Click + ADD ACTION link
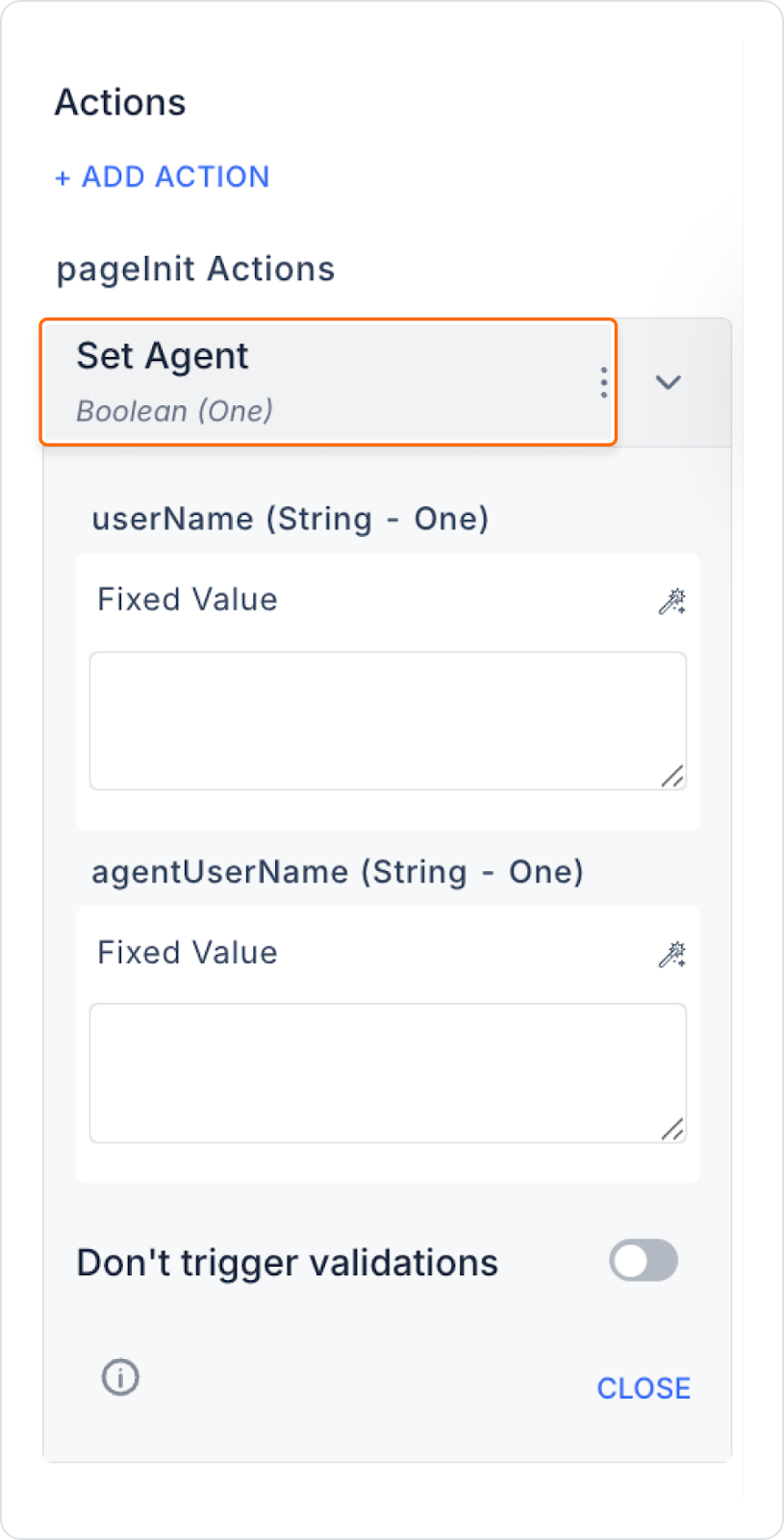 tap(163, 177)
